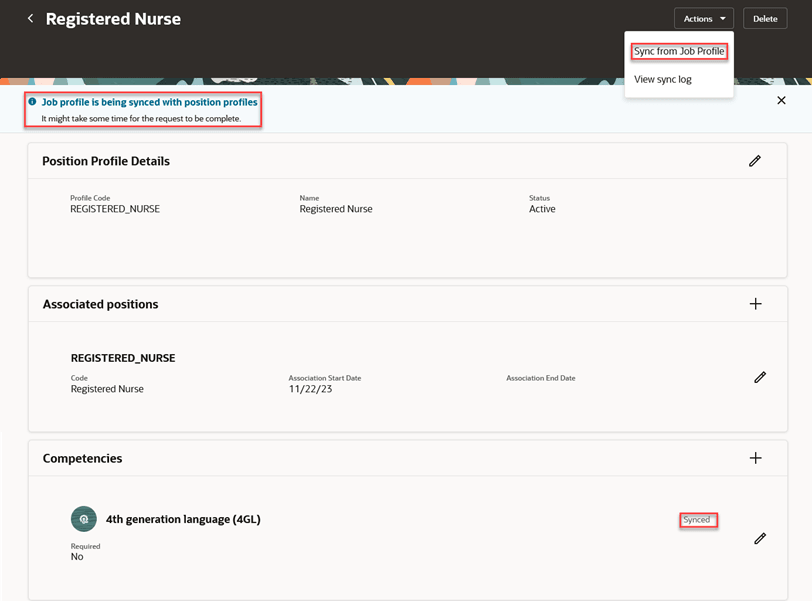Click the Active status in Position Profile Details
Screen dimensions: 812x601
coord(542,208)
